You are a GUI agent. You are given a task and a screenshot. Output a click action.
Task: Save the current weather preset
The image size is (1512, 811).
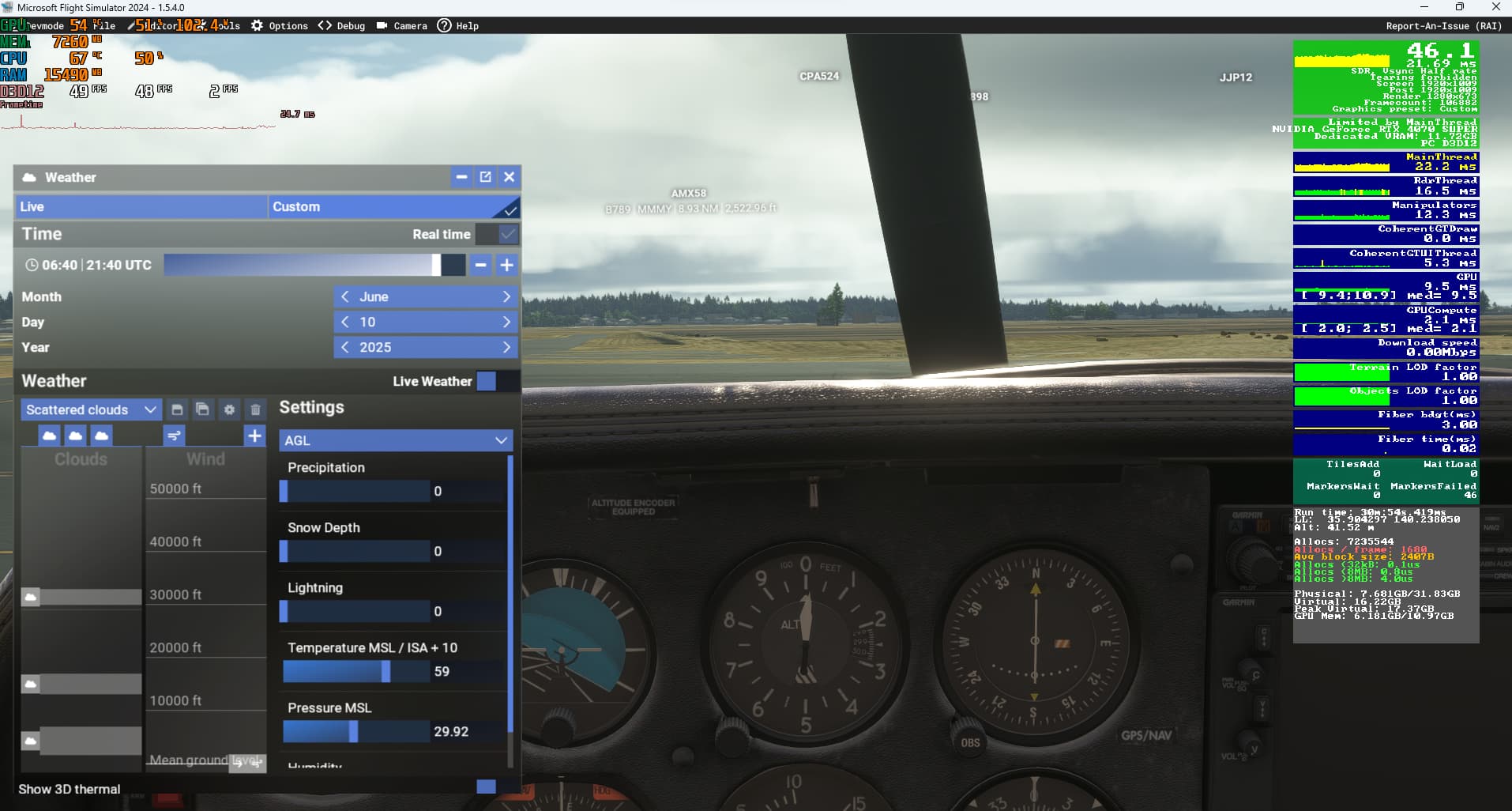[x=177, y=409]
